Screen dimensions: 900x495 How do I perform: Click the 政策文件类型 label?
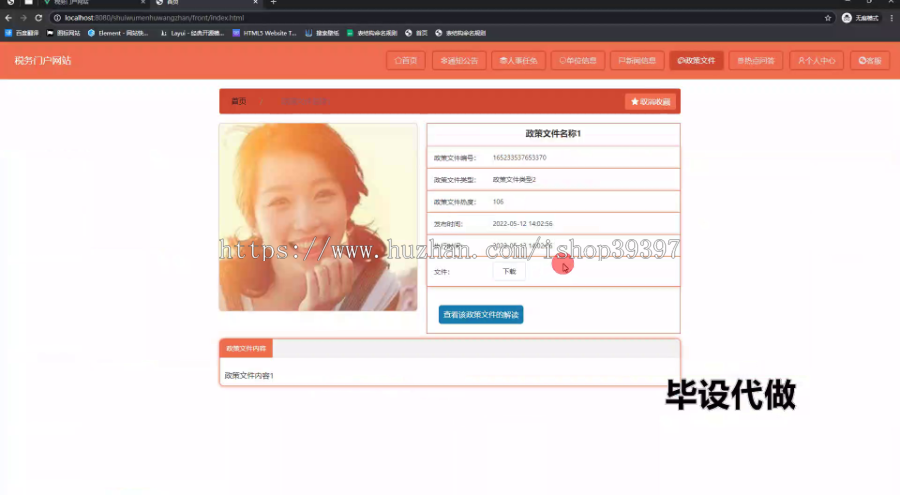pos(455,180)
